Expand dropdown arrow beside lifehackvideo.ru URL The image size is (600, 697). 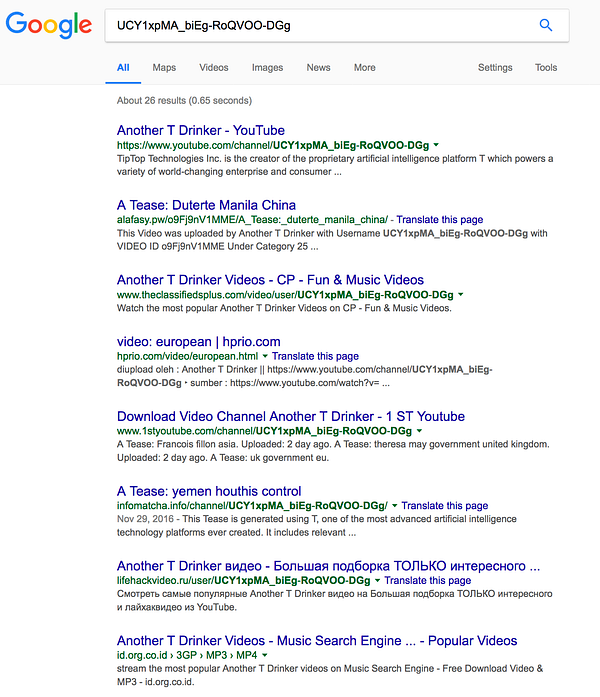[x=377, y=580]
